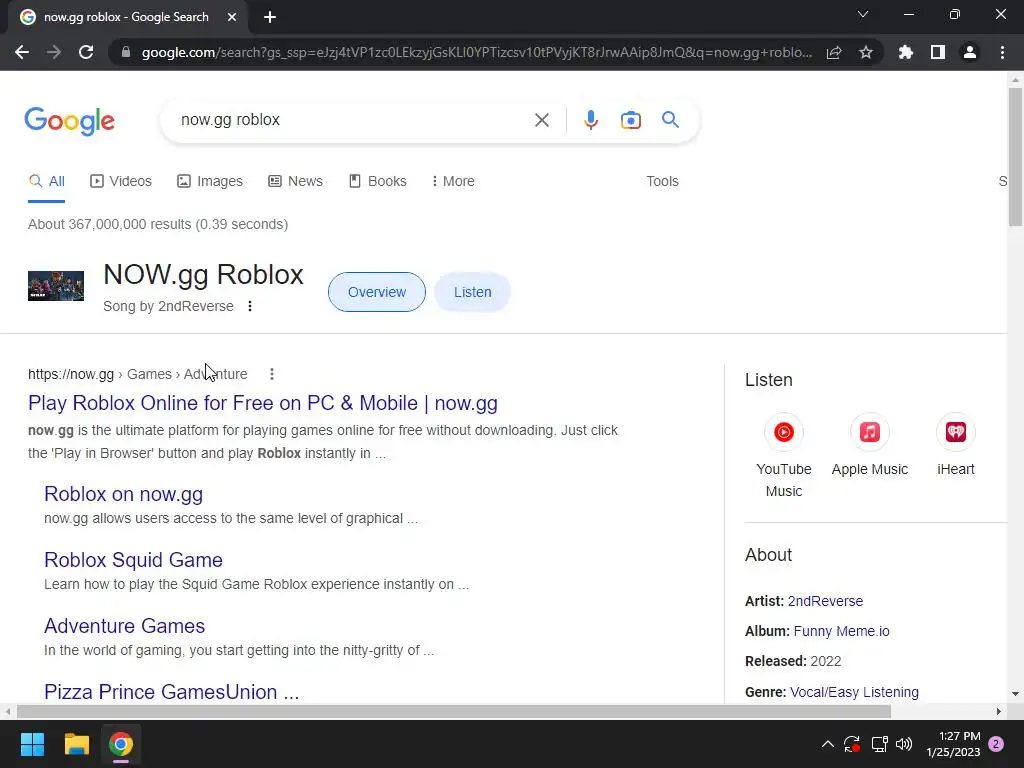This screenshot has width=1024, height=768.
Task: Open clock showing 1:27 PM
Action: 953,744
